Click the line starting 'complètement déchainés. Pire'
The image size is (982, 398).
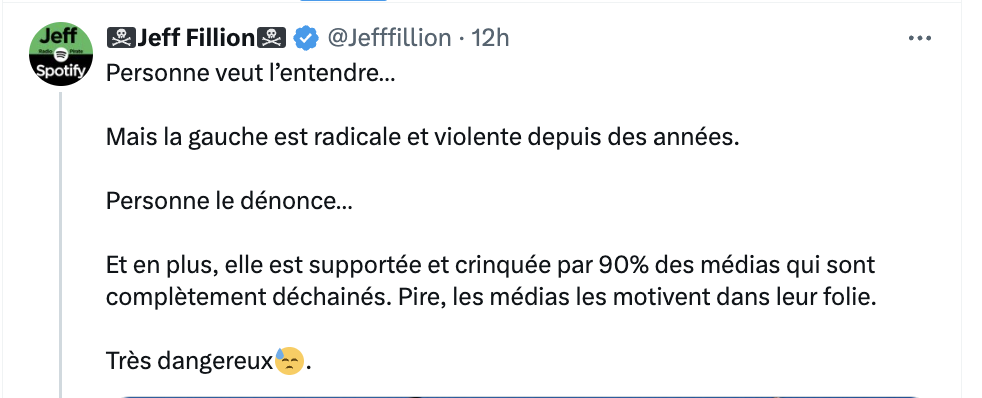click(490, 298)
